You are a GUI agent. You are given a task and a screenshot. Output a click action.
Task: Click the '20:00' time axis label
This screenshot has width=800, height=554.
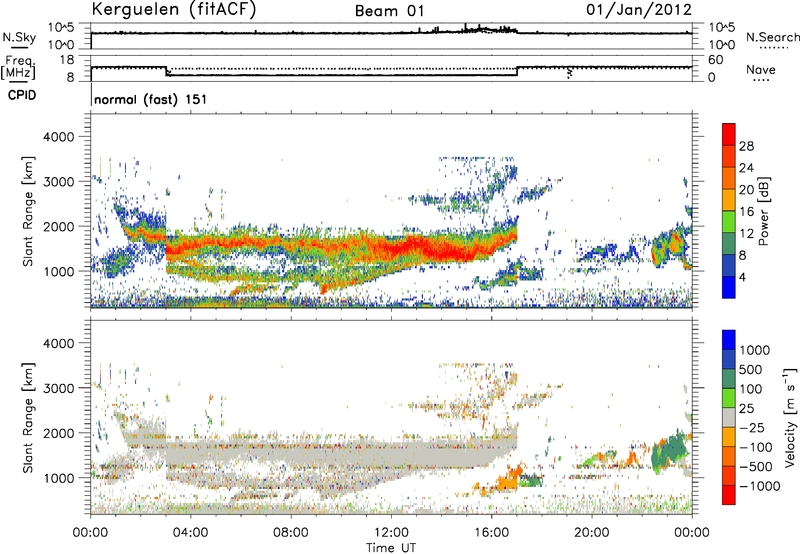click(592, 533)
